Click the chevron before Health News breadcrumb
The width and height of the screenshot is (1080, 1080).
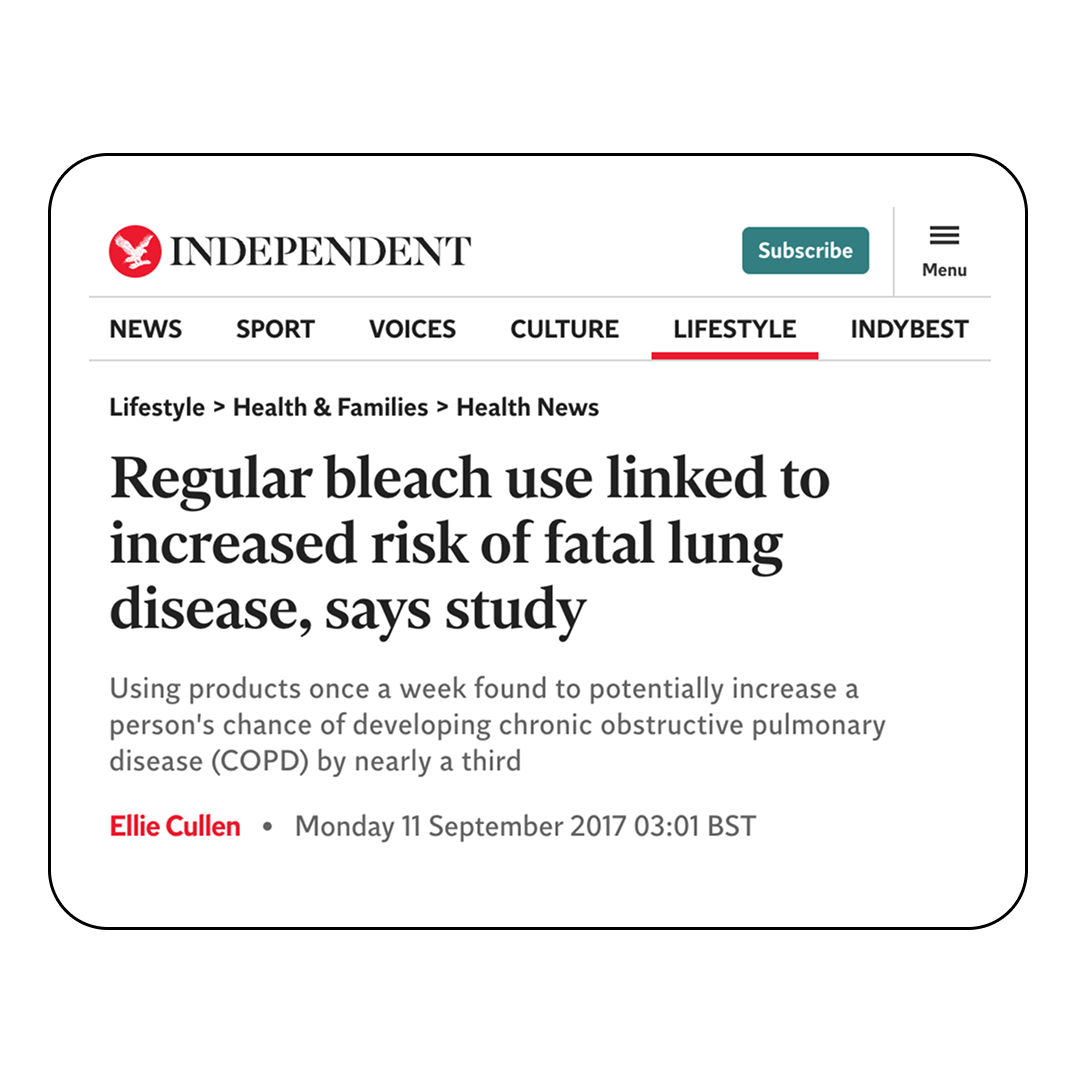(x=442, y=408)
